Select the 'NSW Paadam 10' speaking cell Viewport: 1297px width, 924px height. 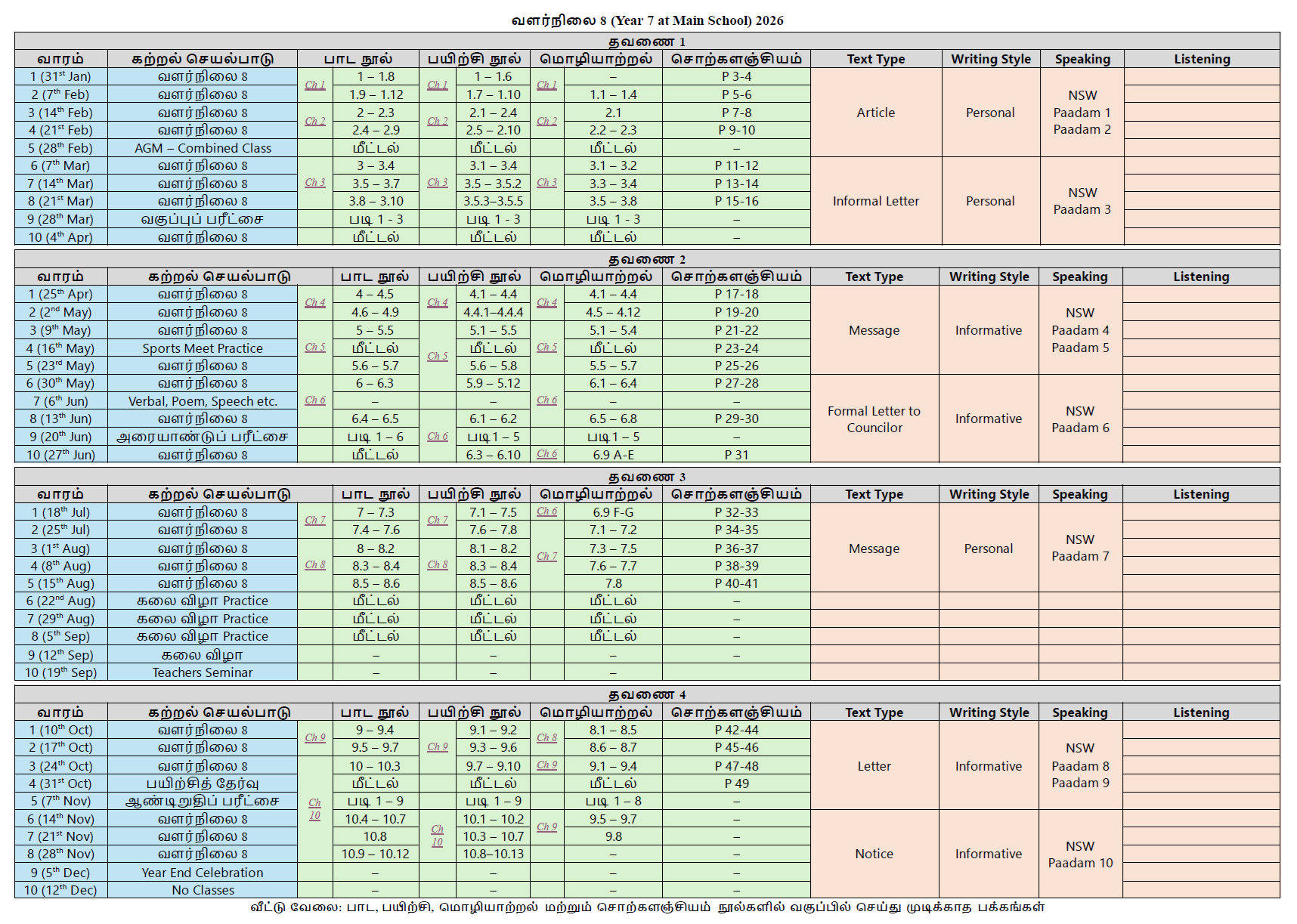pyautogui.click(x=1080, y=854)
